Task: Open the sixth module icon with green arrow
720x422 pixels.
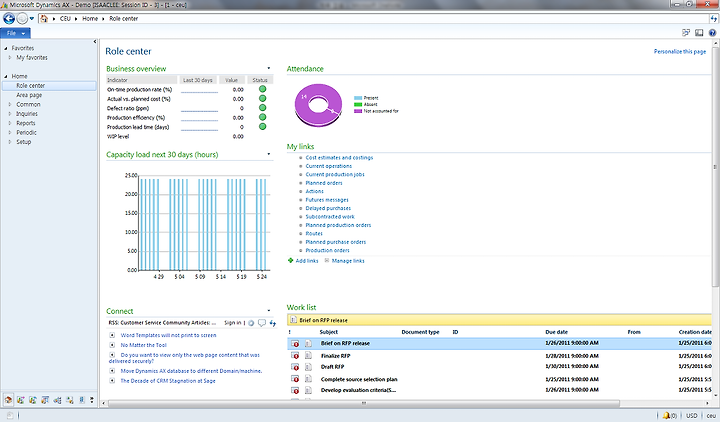Action: click(x=69, y=400)
